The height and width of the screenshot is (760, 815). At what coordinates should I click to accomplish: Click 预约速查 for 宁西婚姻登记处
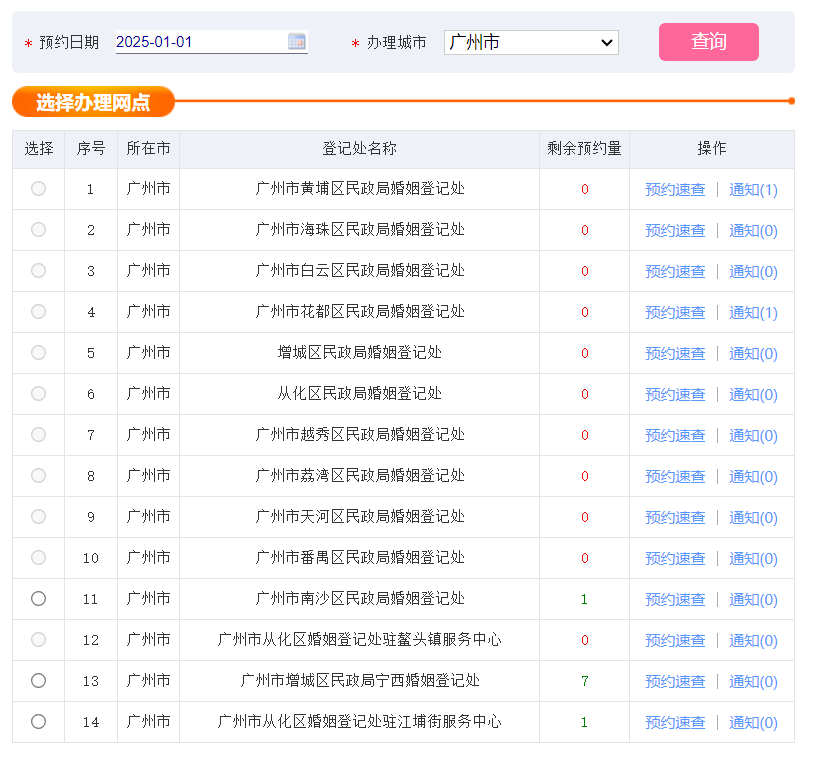tap(675, 681)
